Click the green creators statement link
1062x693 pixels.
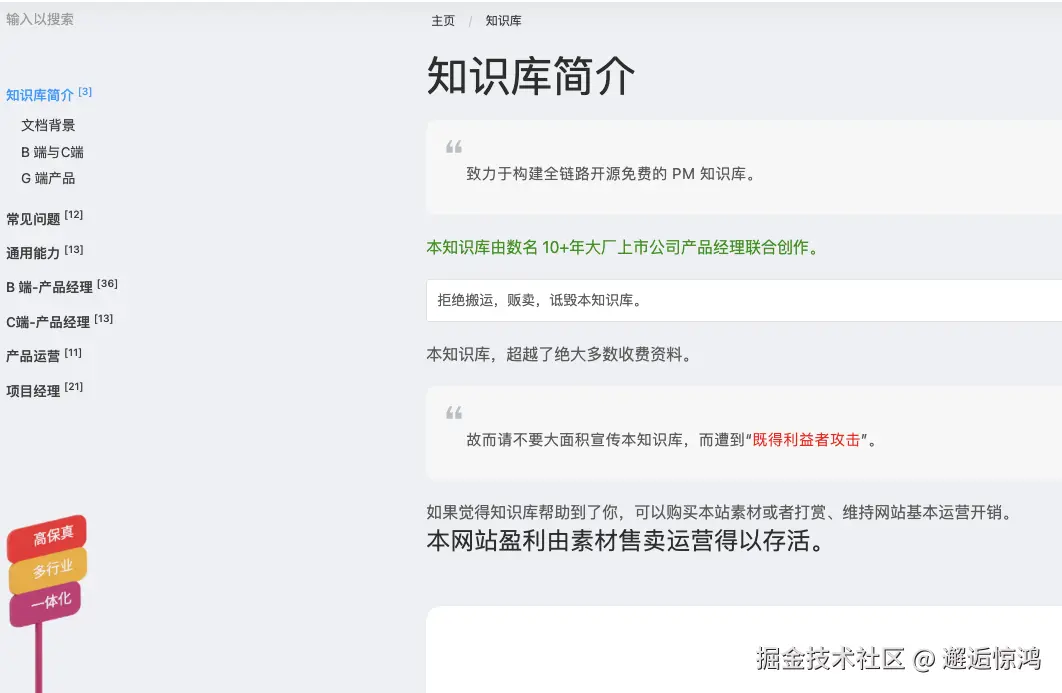coord(622,247)
